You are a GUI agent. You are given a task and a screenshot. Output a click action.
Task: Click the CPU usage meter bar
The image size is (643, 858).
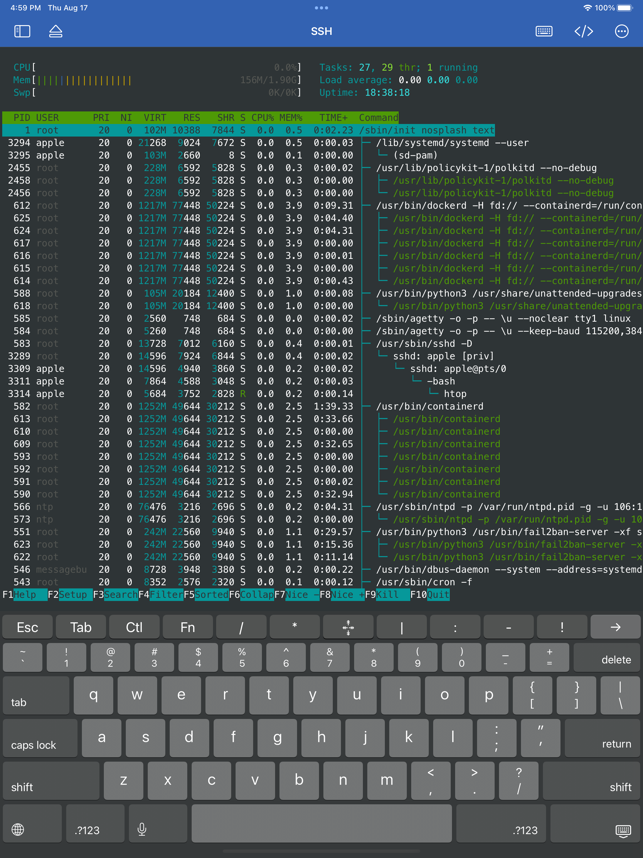point(158,68)
